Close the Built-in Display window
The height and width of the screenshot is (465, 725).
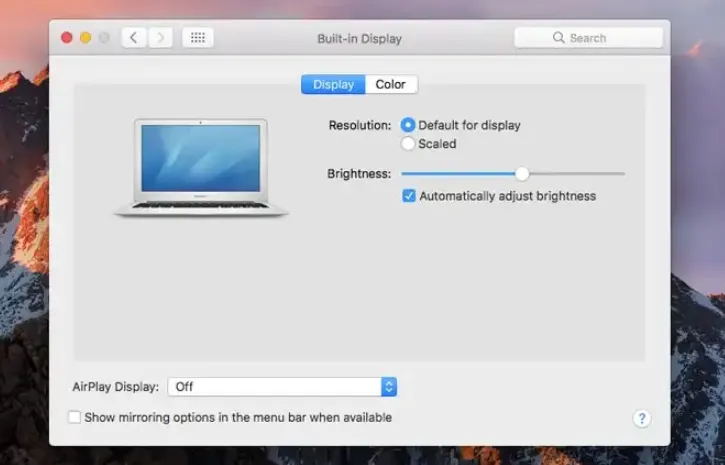(67, 37)
